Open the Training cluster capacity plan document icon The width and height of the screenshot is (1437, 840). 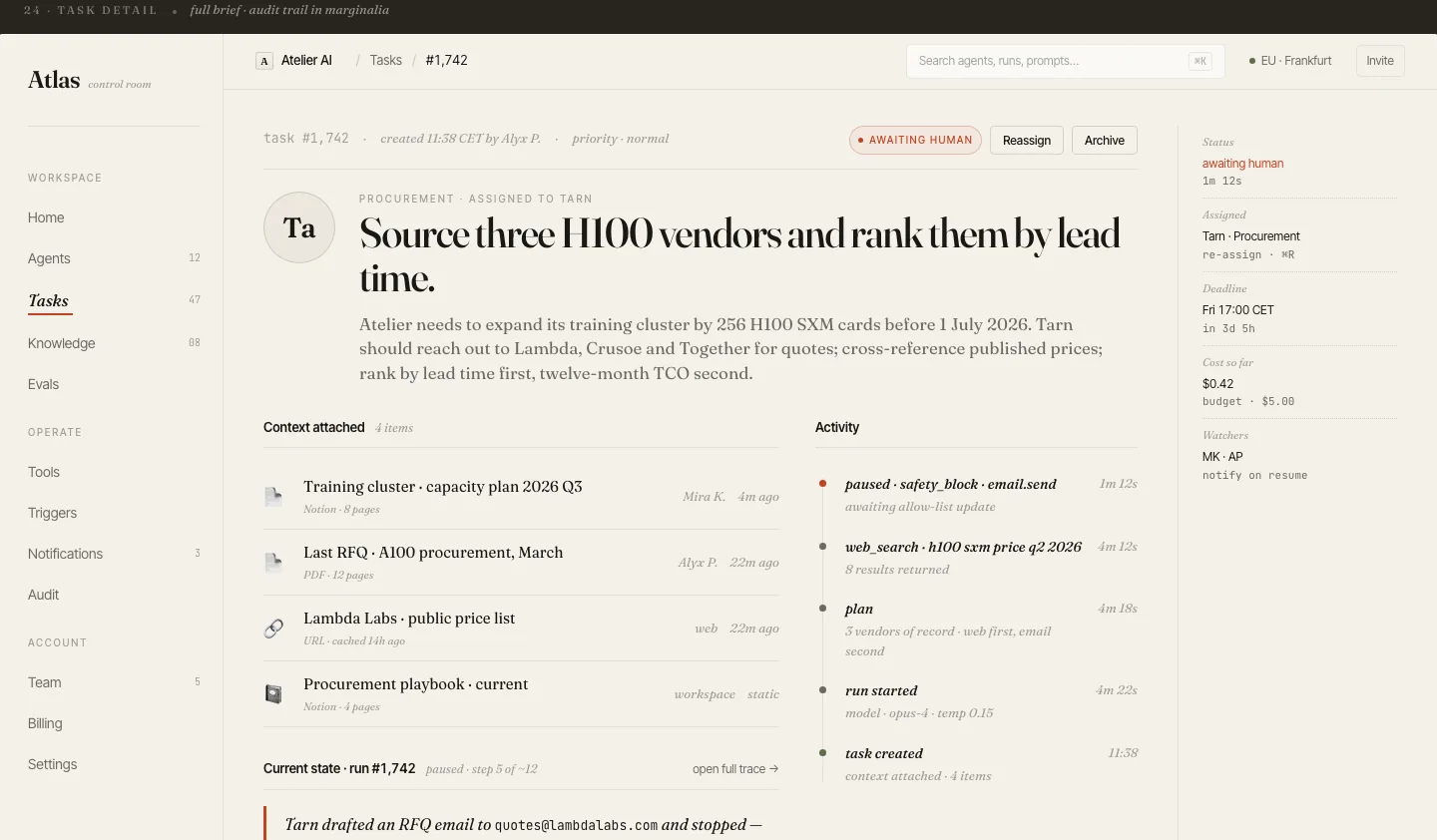273,496
